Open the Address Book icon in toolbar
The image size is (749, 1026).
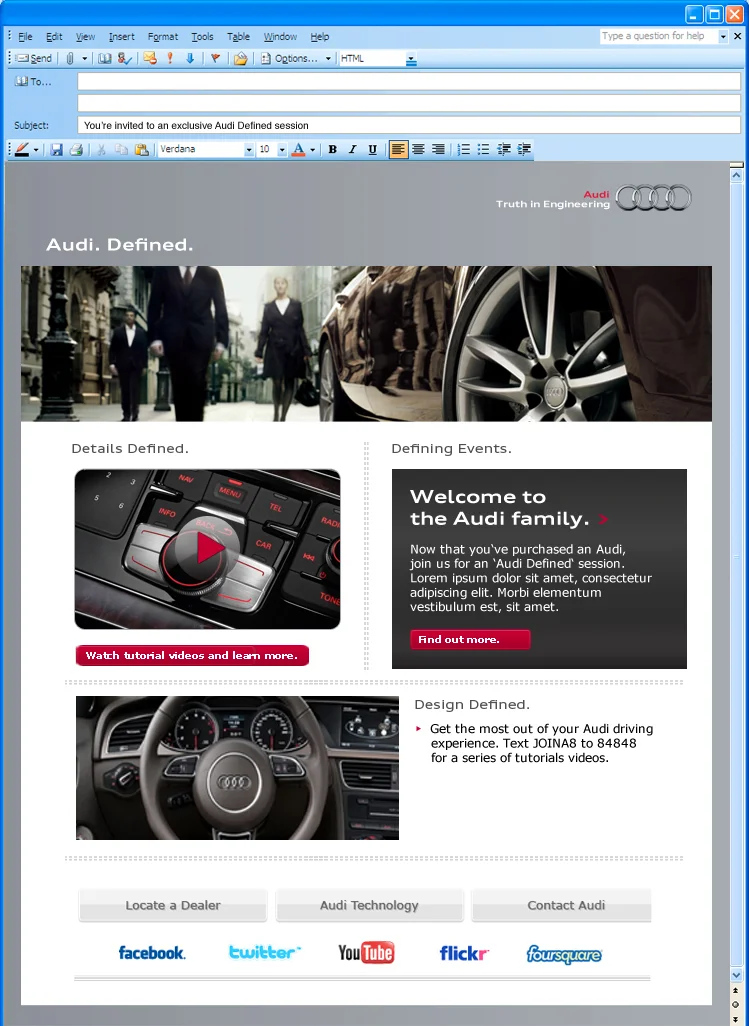(105, 58)
